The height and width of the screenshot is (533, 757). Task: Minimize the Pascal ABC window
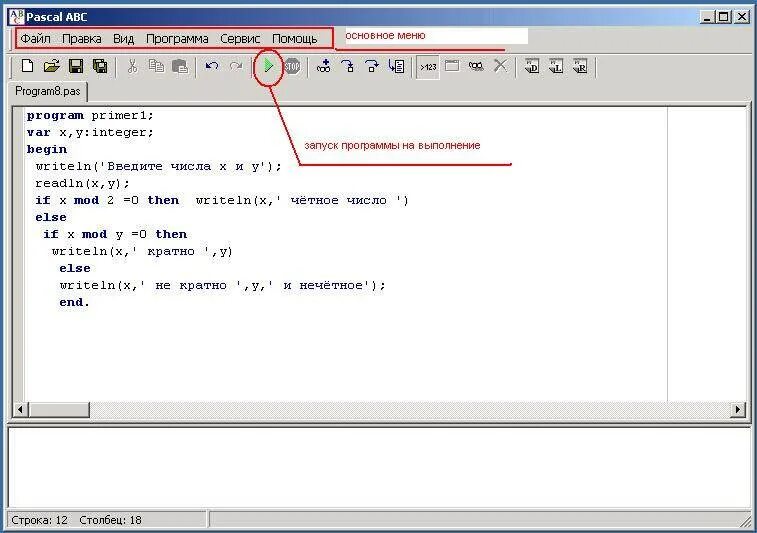pyautogui.click(x=707, y=17)
